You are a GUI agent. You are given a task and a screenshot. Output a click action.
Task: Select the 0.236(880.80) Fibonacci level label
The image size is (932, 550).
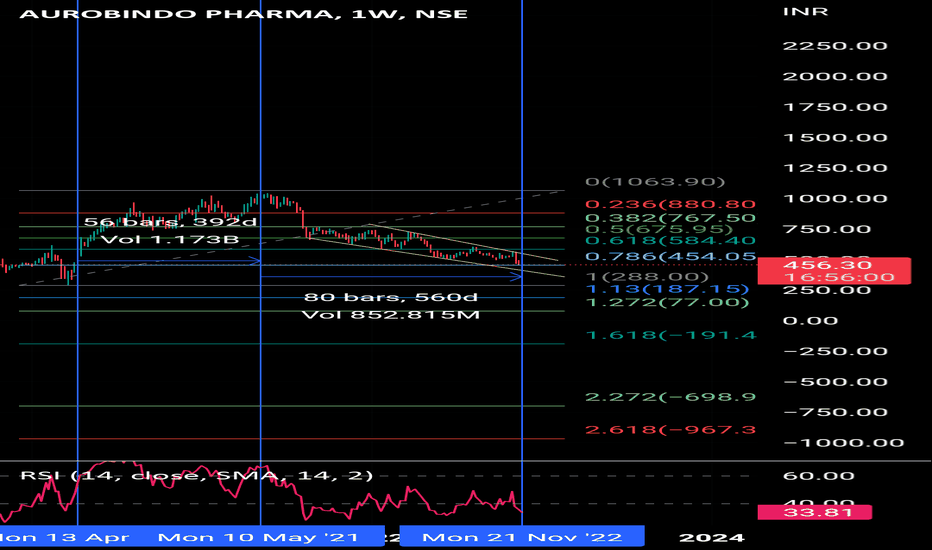[x=670, y=205]
